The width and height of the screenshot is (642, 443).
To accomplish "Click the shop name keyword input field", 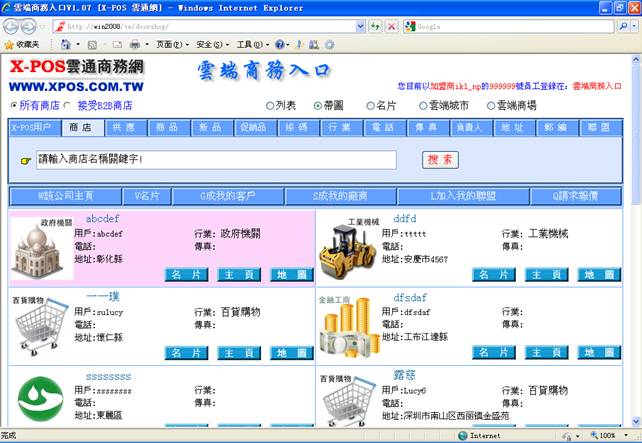I will pyautogui.click(x=216, y=160).
